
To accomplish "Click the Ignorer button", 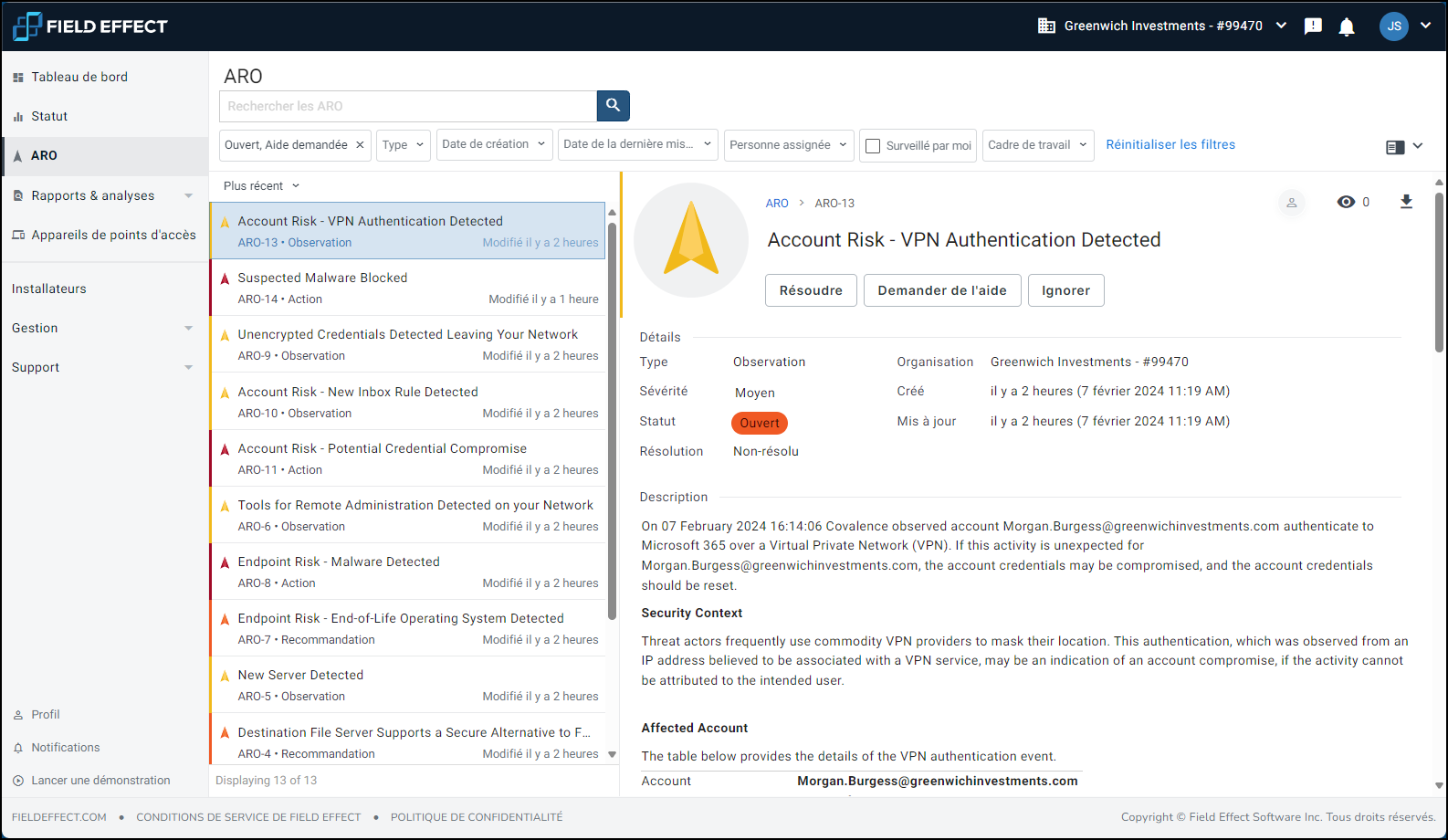I will pyautogui.click(x=1065, y=290).
